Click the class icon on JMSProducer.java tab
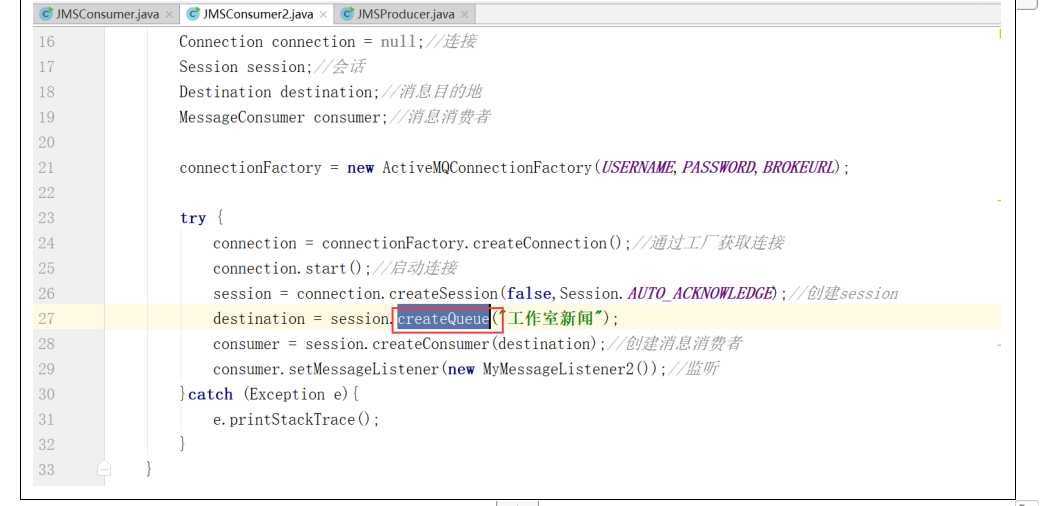Screen dimensions: 1040x506 click(x=347, y=14)
